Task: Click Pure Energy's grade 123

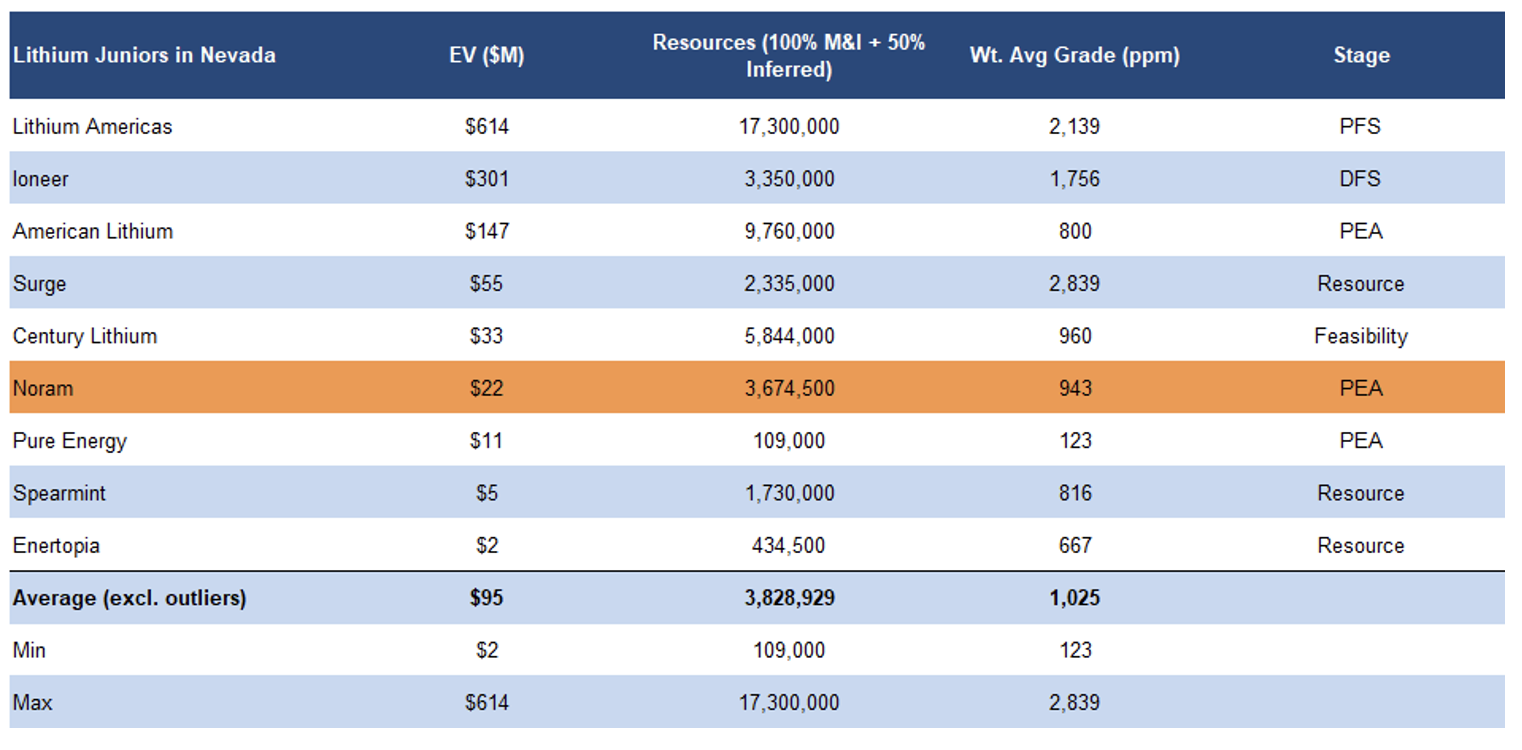Action: (x=1075, y=441)
